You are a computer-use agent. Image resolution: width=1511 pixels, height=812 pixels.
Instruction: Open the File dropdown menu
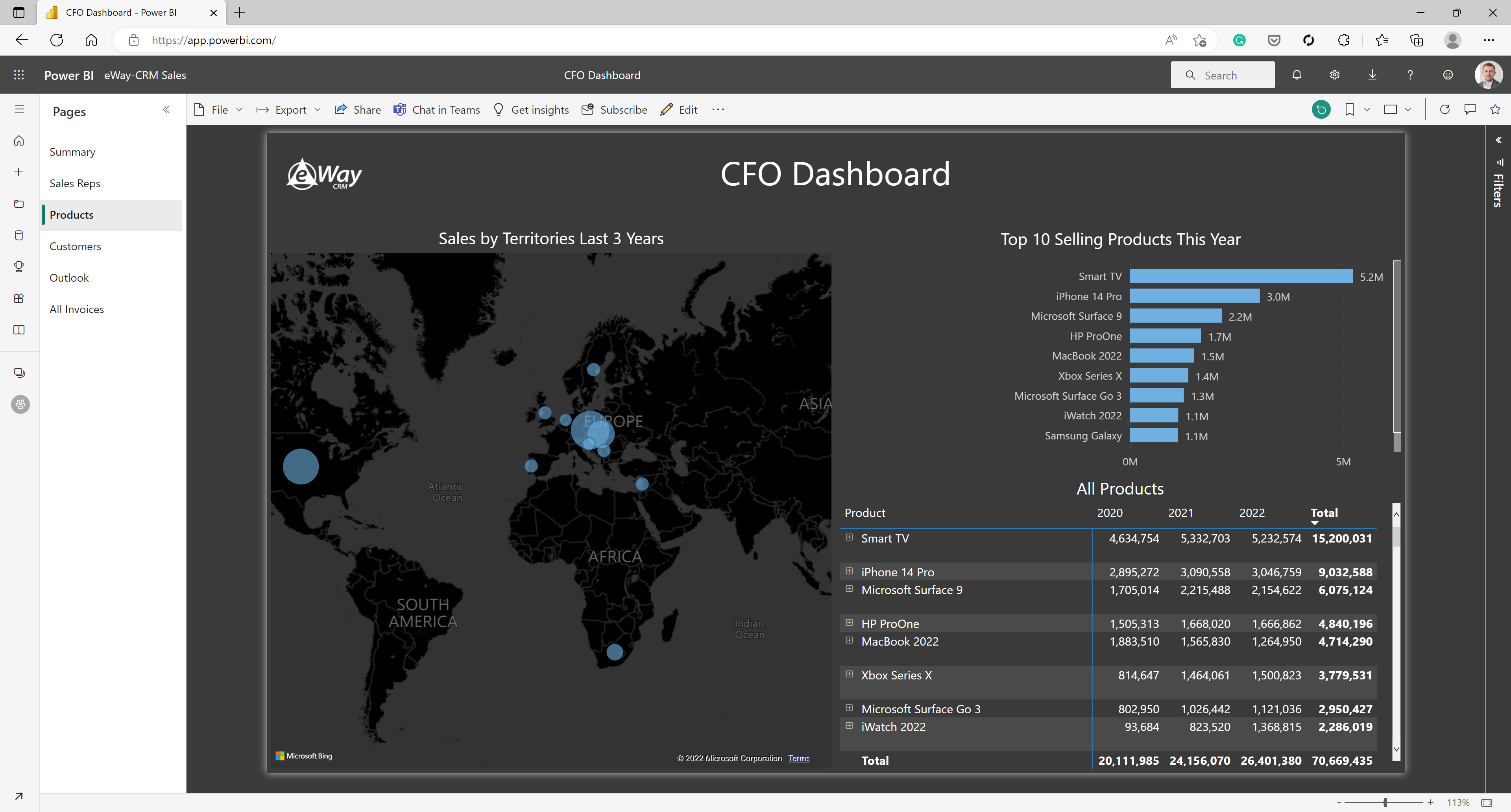218,110
